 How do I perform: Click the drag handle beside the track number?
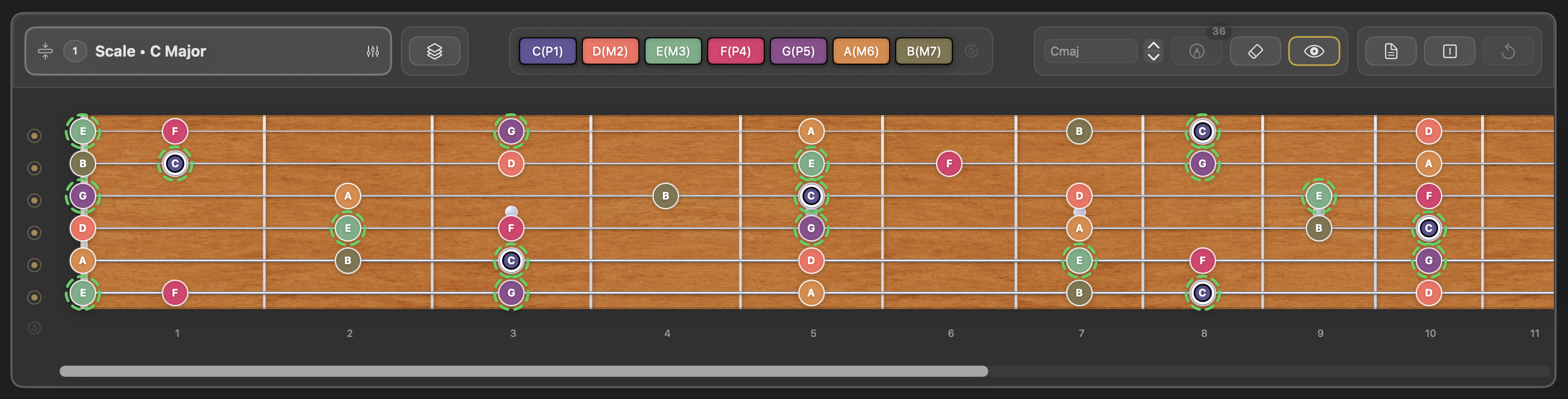point(45,51)
